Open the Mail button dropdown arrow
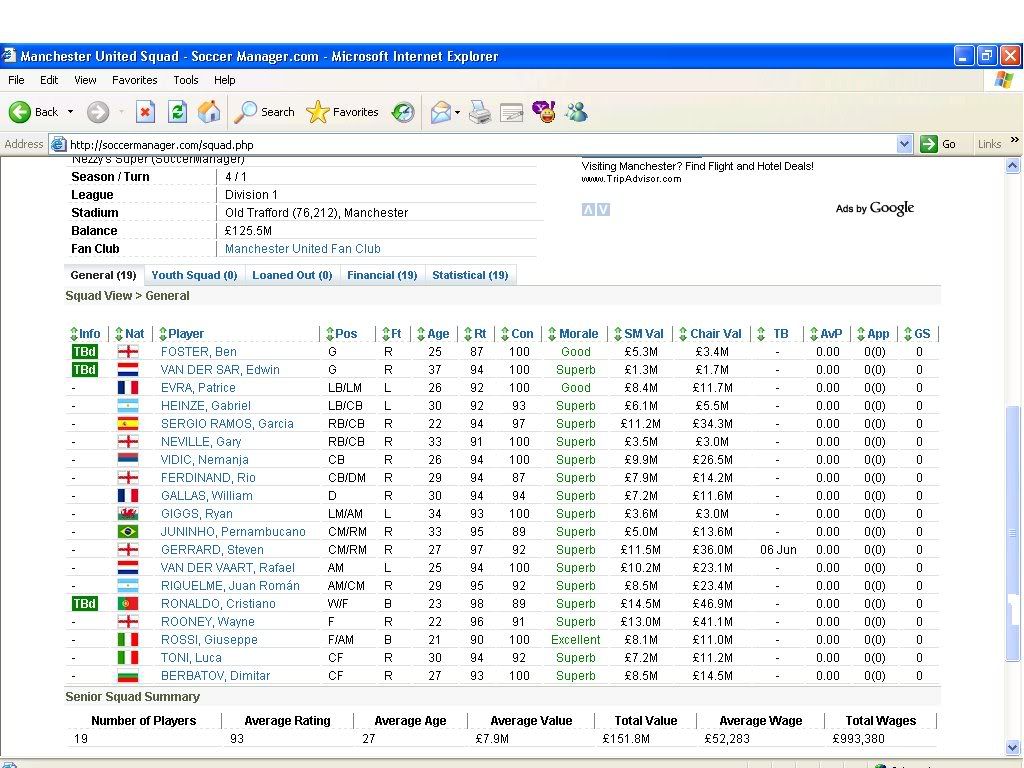The image size is (1024, 768). [457, 112]
